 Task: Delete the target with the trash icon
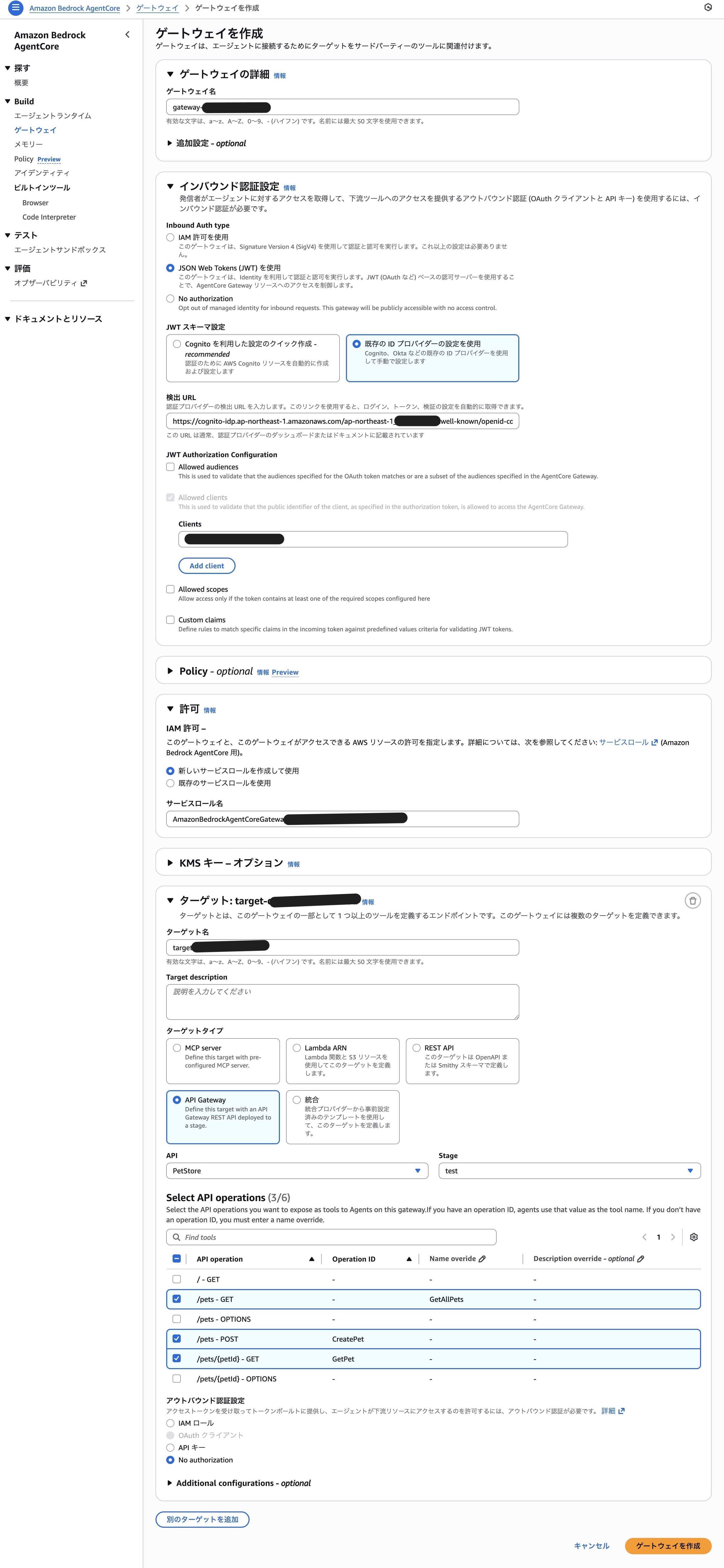[x=692, y=900]
